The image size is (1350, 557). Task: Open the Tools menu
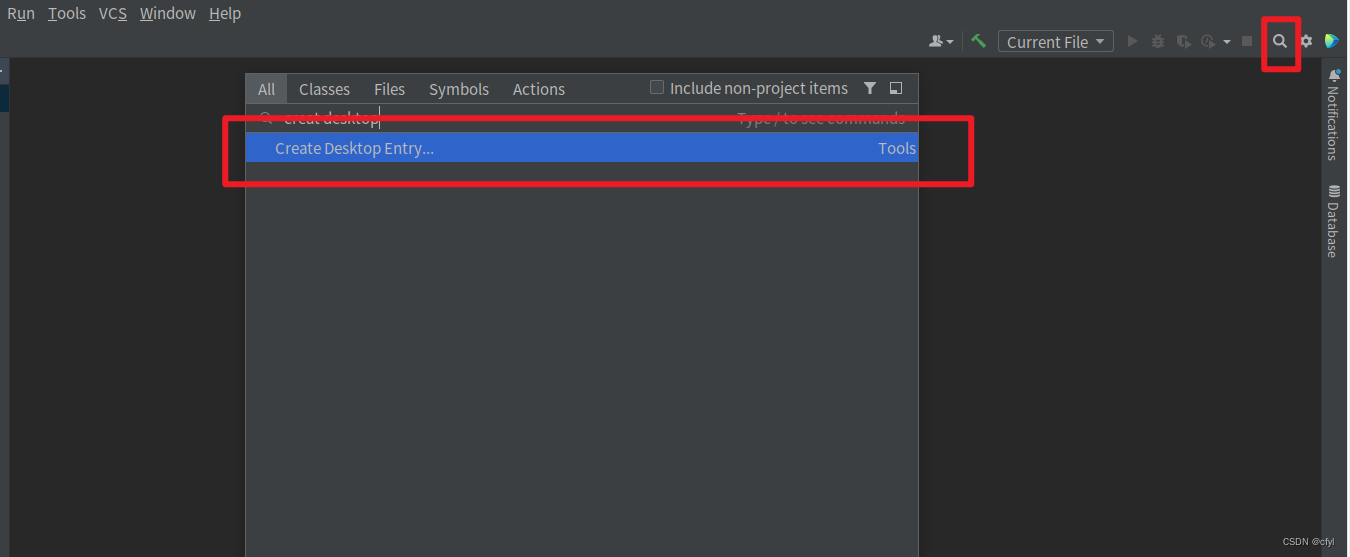(x=67, y=14)
